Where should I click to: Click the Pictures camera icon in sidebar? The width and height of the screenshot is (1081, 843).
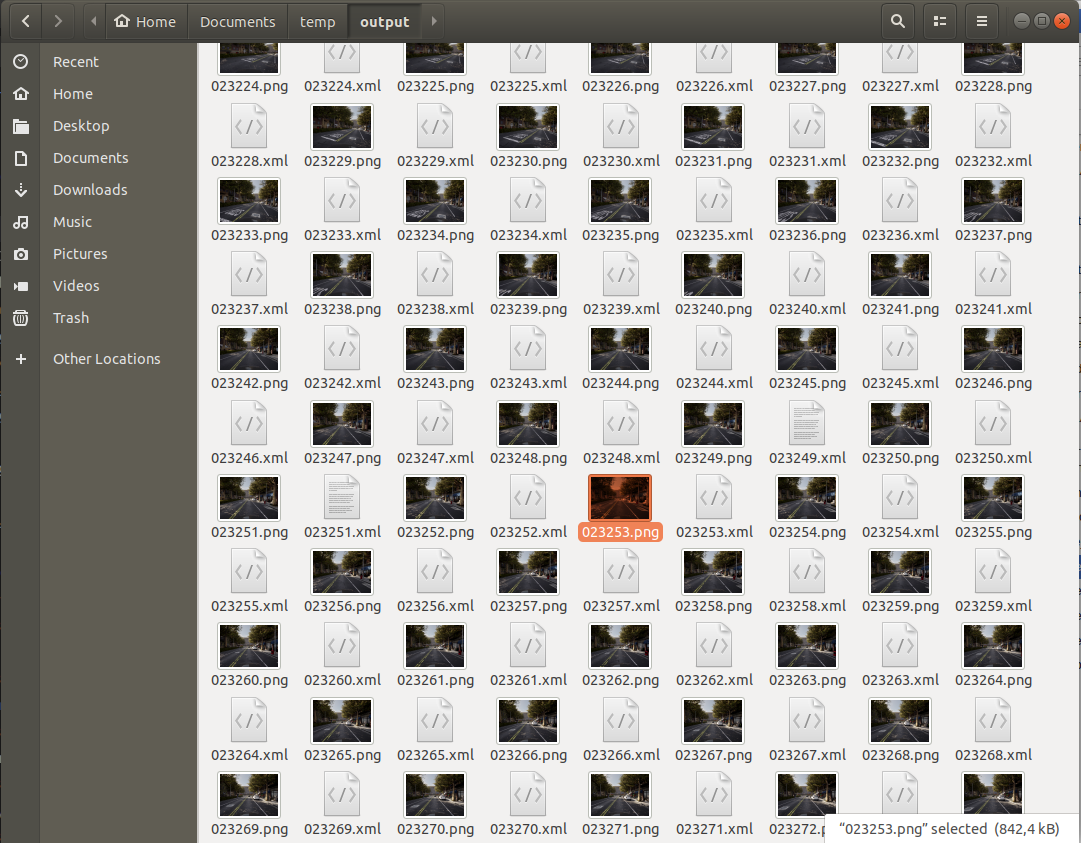tap(20, 254)
